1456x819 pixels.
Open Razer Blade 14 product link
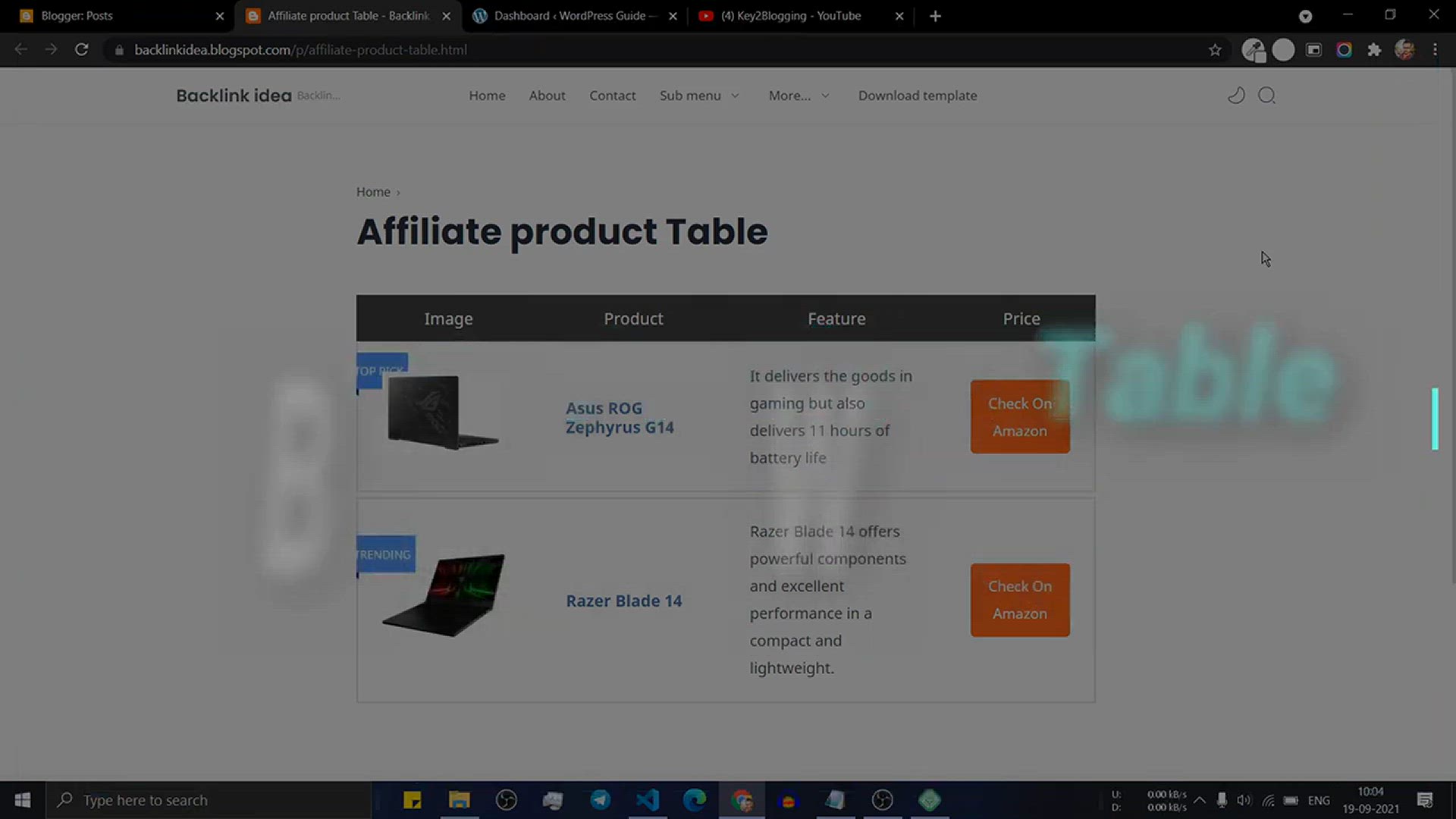coord(624,601)
